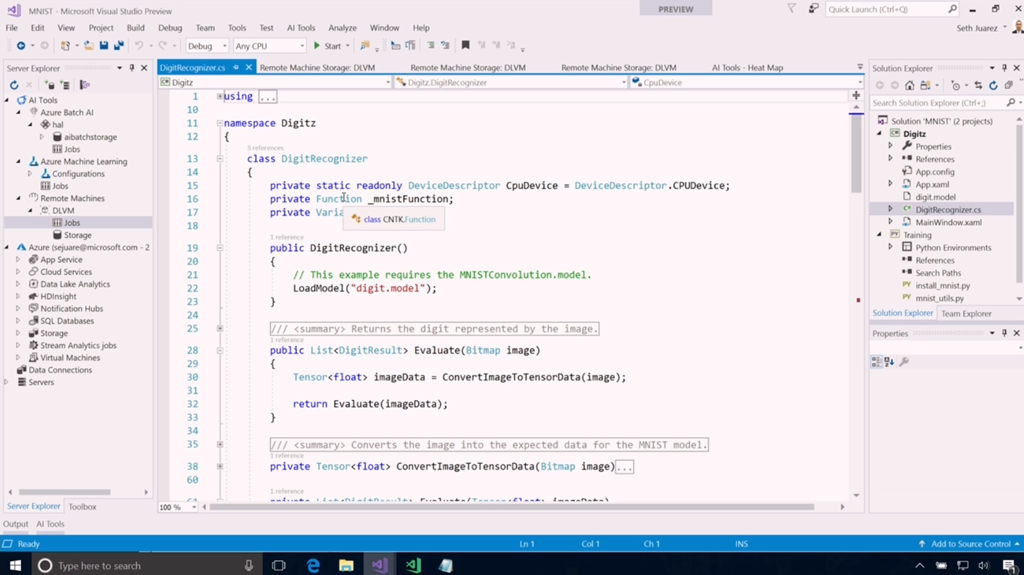The width and height of the screenshot is (1024, 575).
Task: Open the AI Tools menu
Action: click(x=300, y=28)
